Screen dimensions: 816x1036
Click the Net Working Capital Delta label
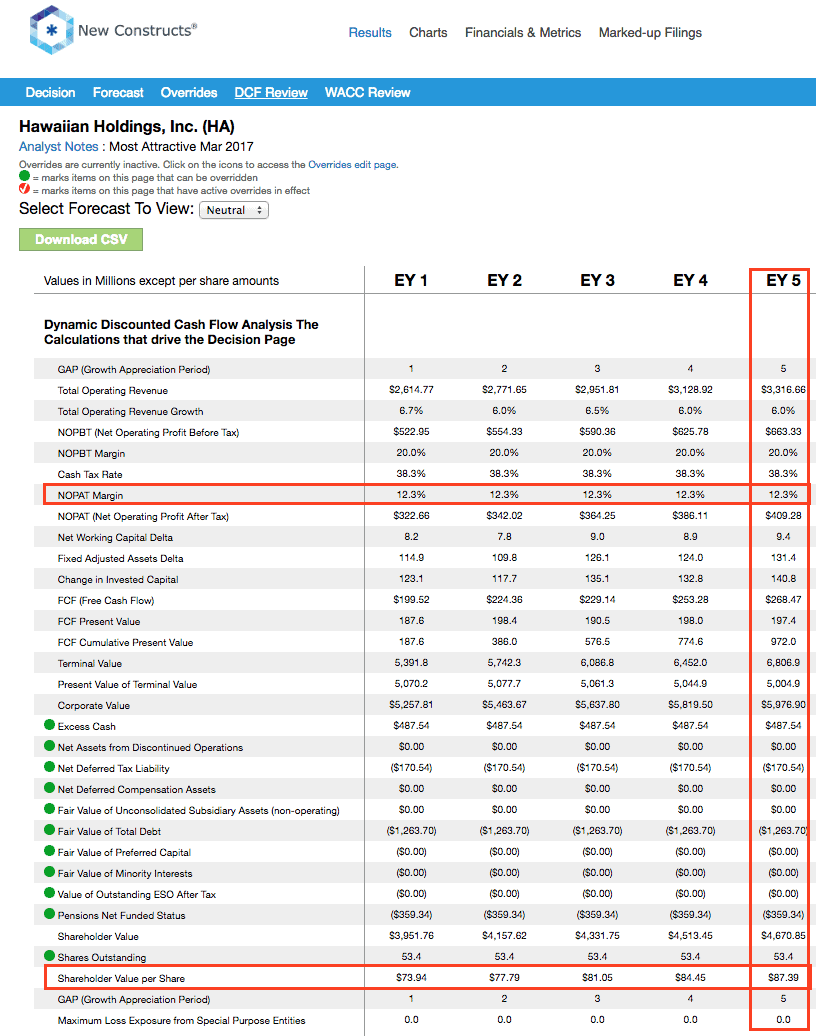[x=115, y=538]
